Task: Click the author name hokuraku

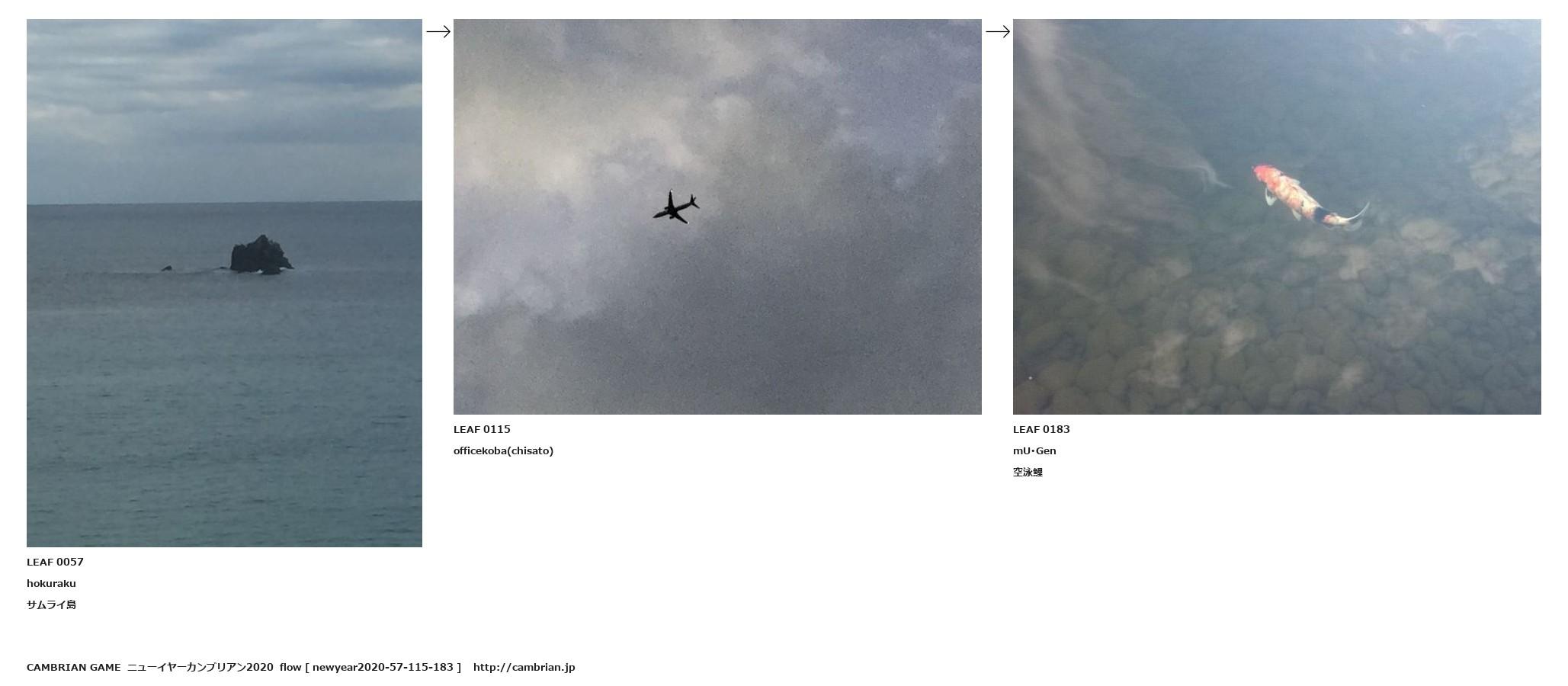Action: [51, 583]
